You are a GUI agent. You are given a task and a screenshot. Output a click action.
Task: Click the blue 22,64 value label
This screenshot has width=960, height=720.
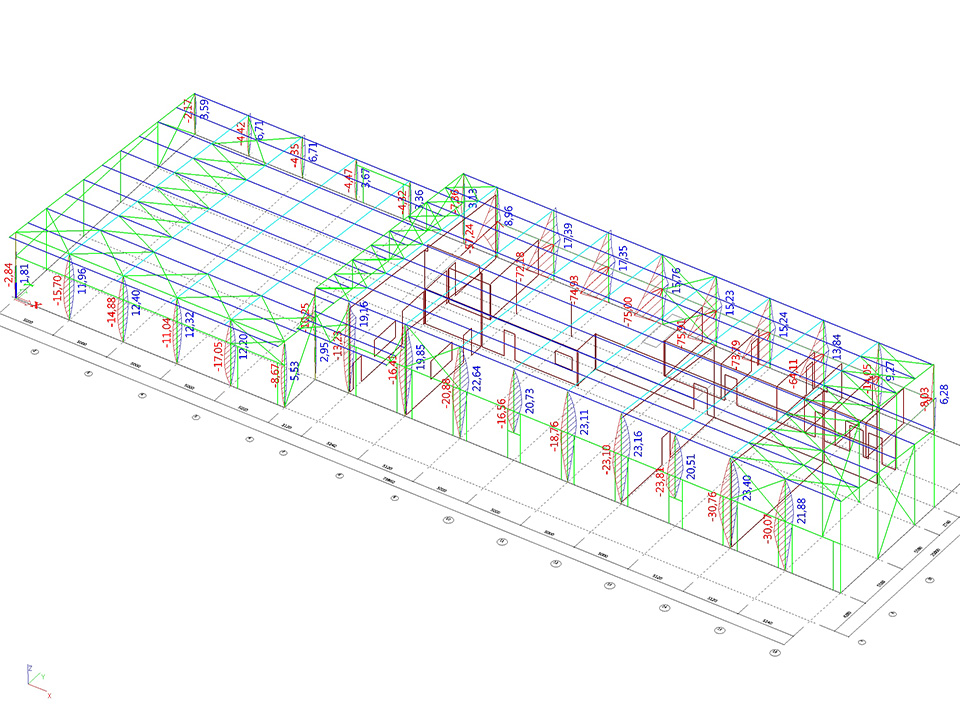click(x=477, y=385)
